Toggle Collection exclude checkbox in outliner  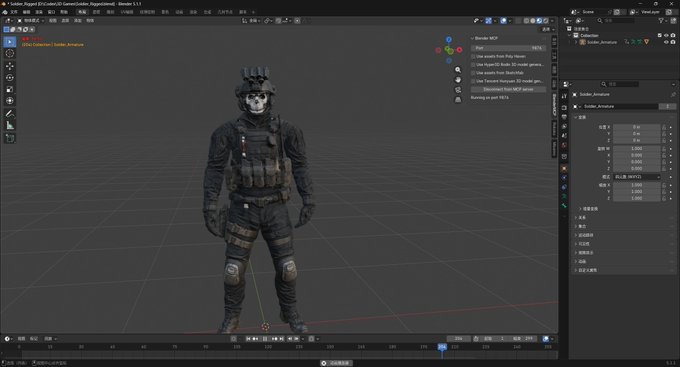[660, 36]
